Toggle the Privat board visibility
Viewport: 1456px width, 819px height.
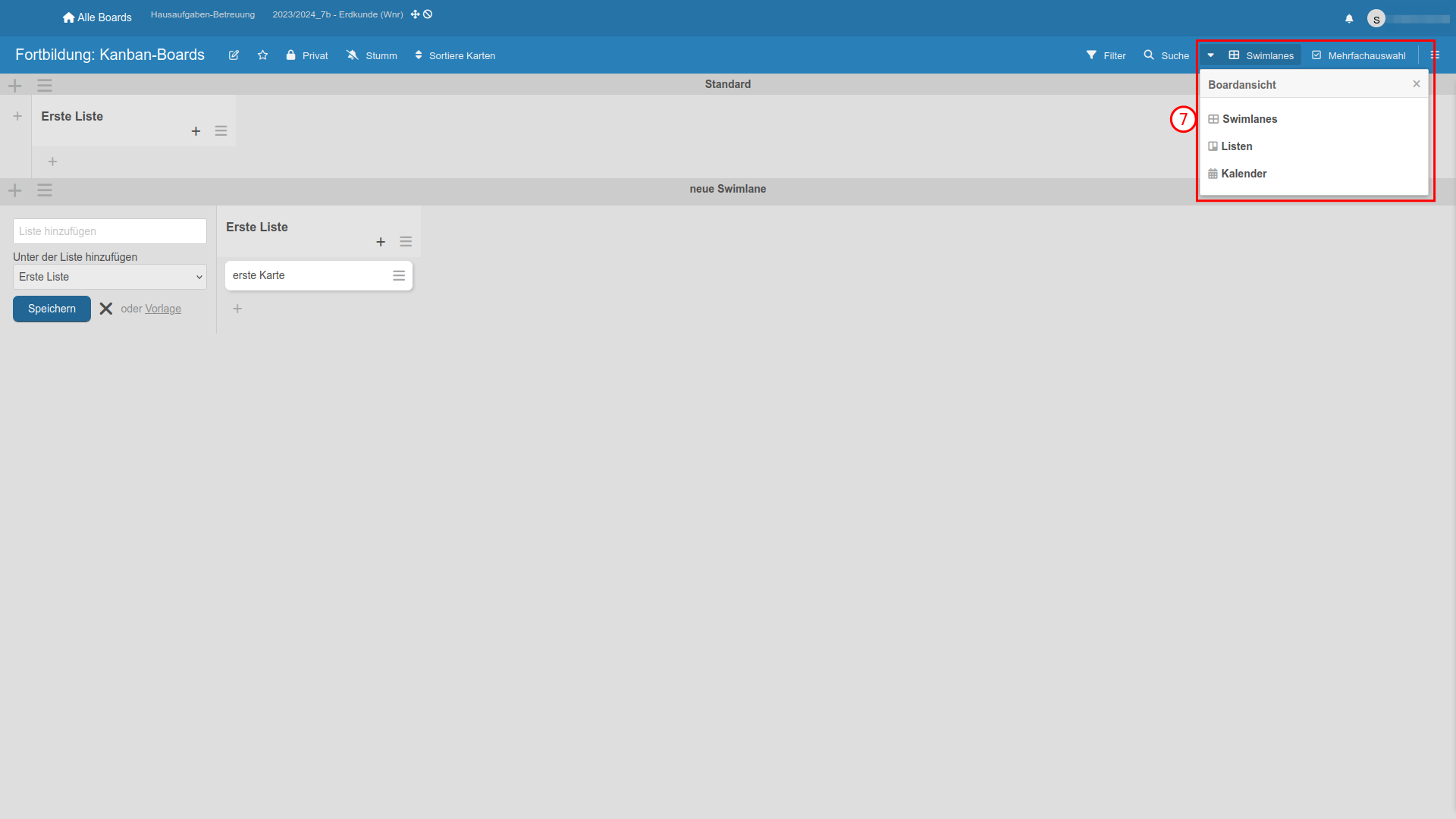click(x=307, y=55)
